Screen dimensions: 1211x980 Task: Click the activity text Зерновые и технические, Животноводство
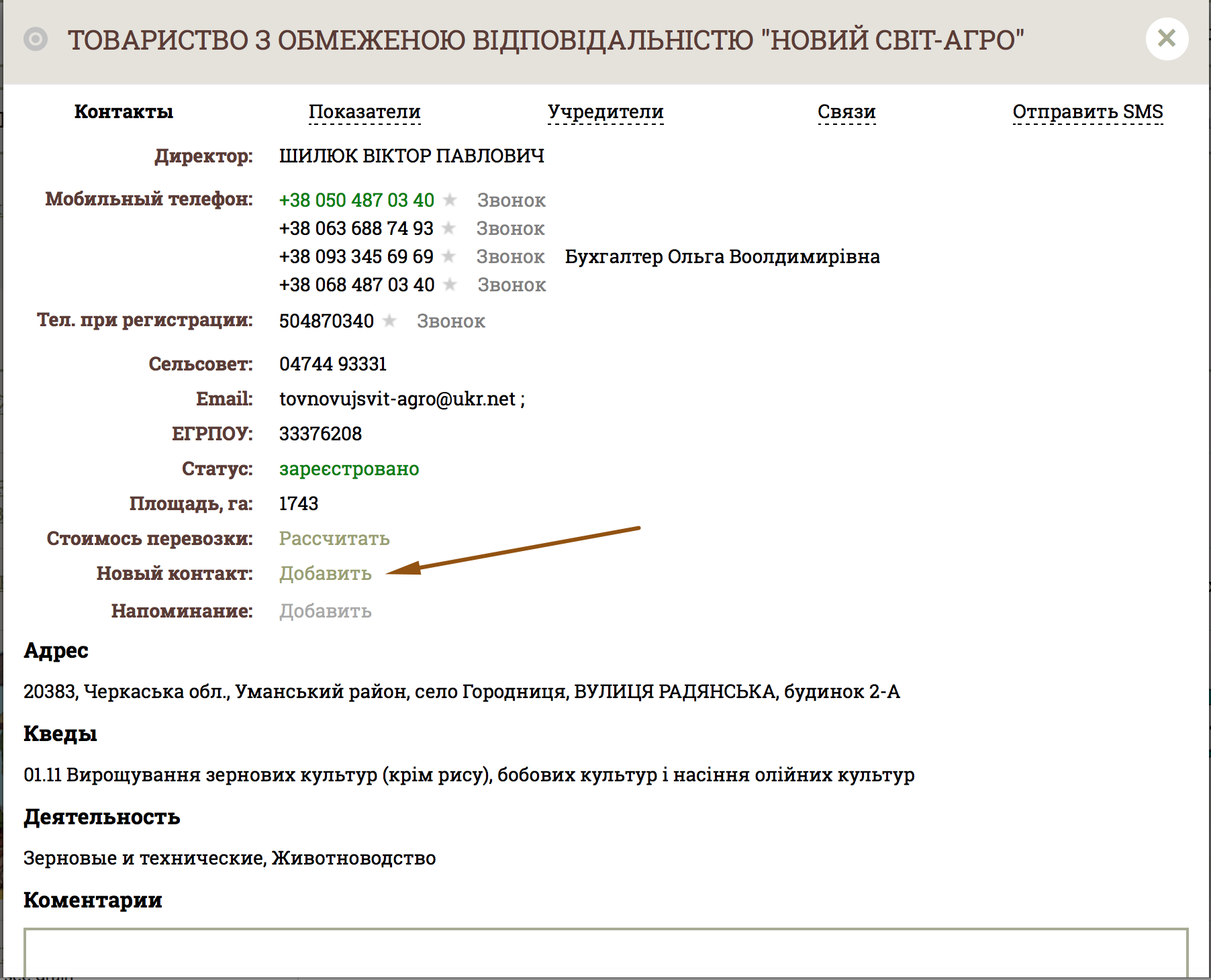coord(230,858)
